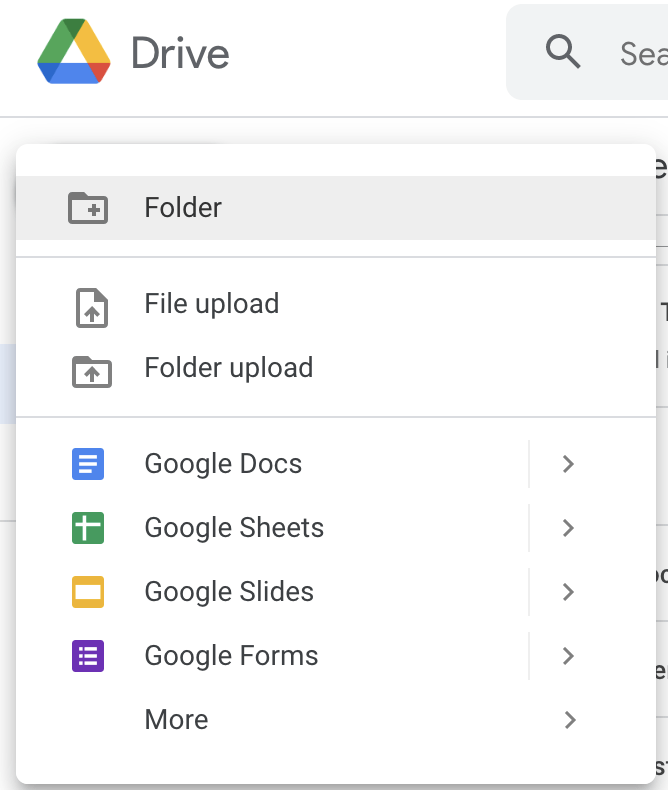Focus the Search in Drive field

(587, 52)
